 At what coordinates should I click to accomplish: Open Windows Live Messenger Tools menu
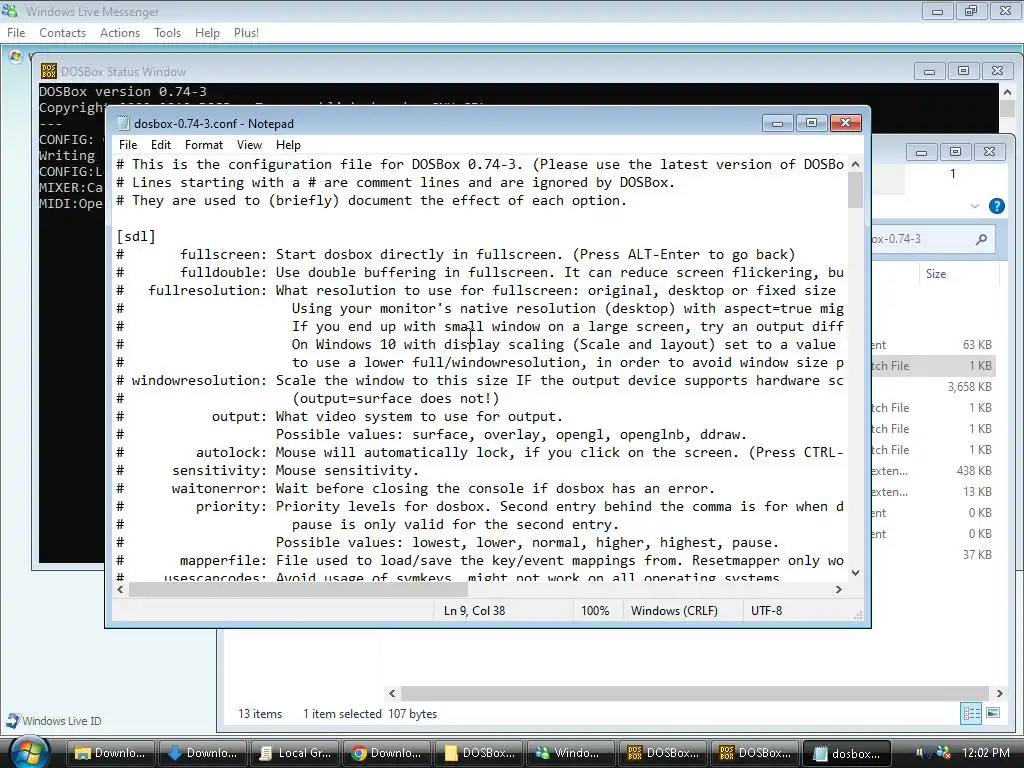[x=167, y=33]
